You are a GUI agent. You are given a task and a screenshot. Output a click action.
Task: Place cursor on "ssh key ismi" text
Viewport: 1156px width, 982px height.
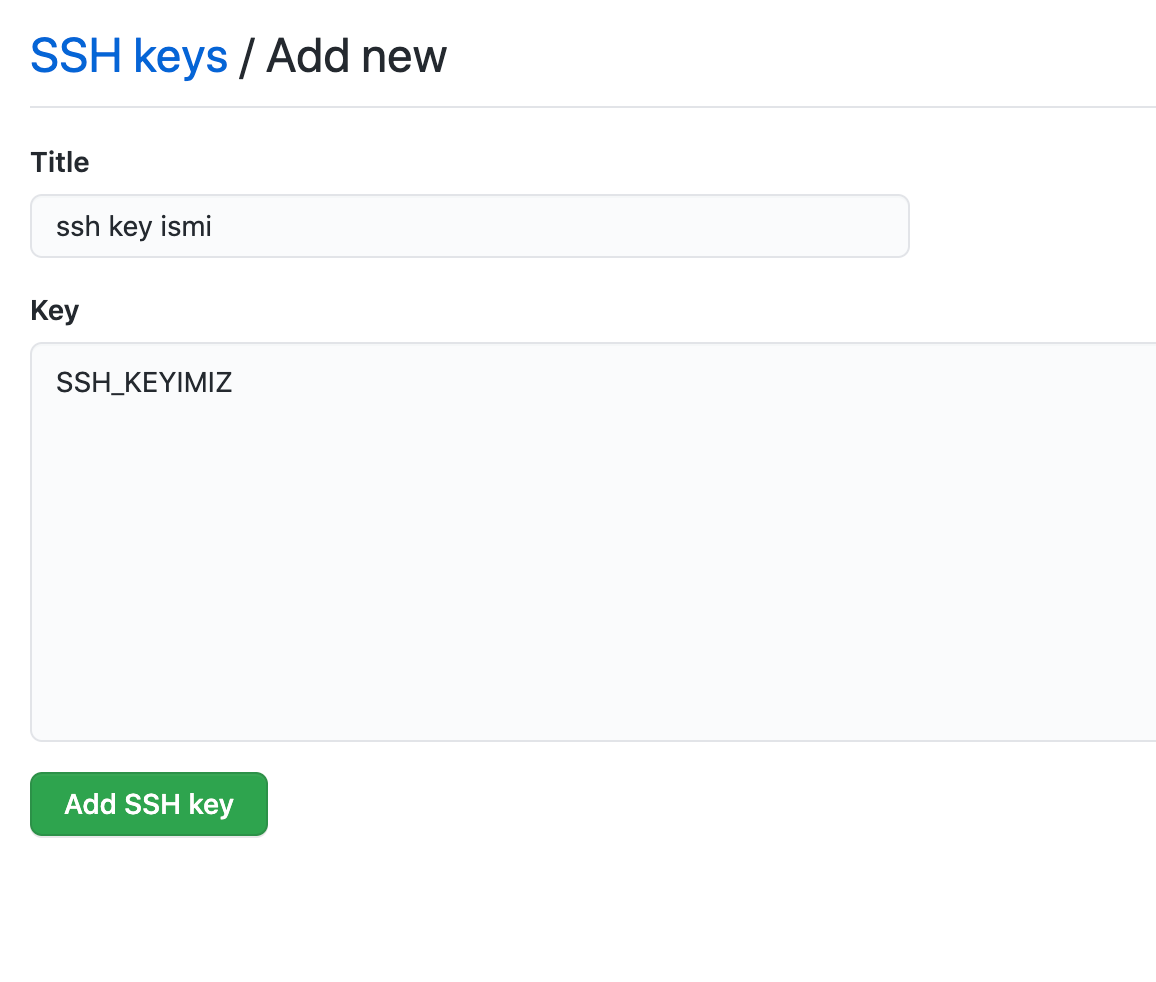[x=134, y=227]
